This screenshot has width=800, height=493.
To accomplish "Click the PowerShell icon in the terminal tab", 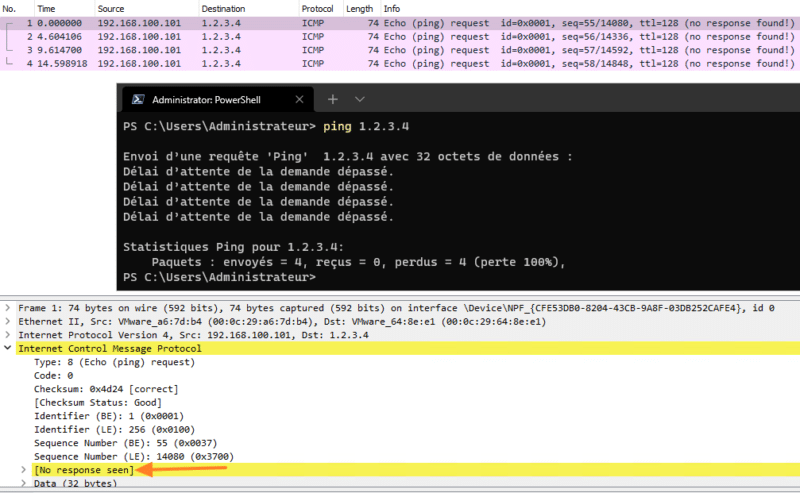I will click(x=138, y=100).
